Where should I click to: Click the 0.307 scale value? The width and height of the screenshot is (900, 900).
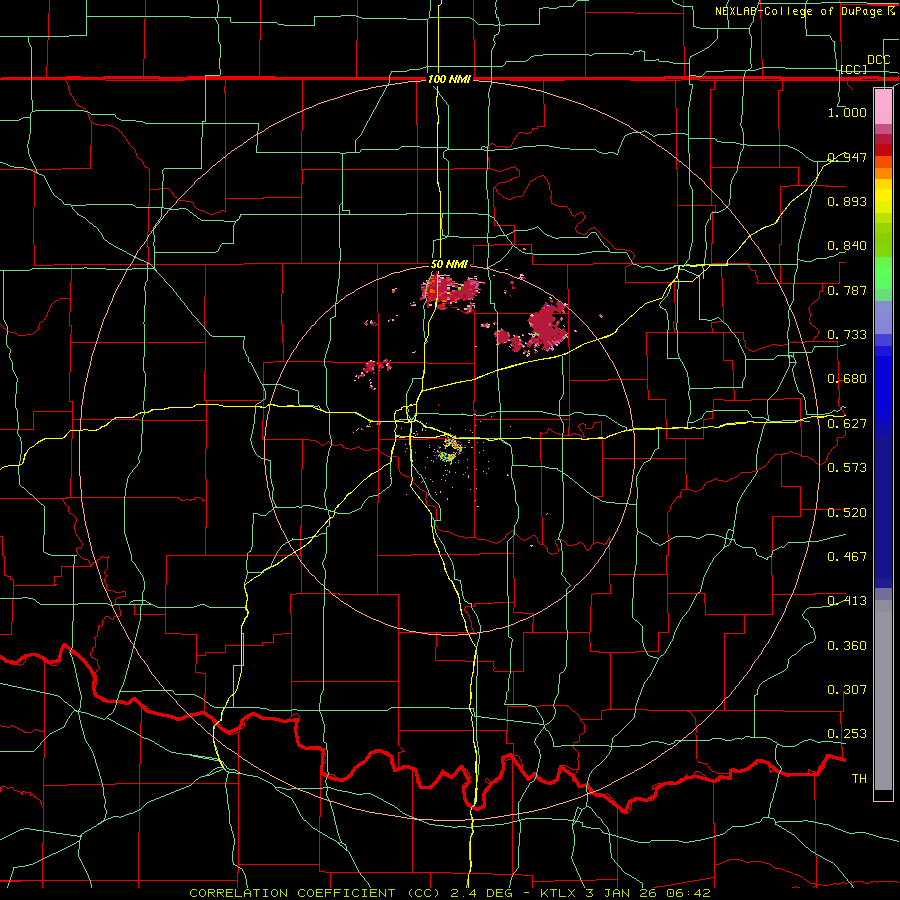[x=847, y=690]
